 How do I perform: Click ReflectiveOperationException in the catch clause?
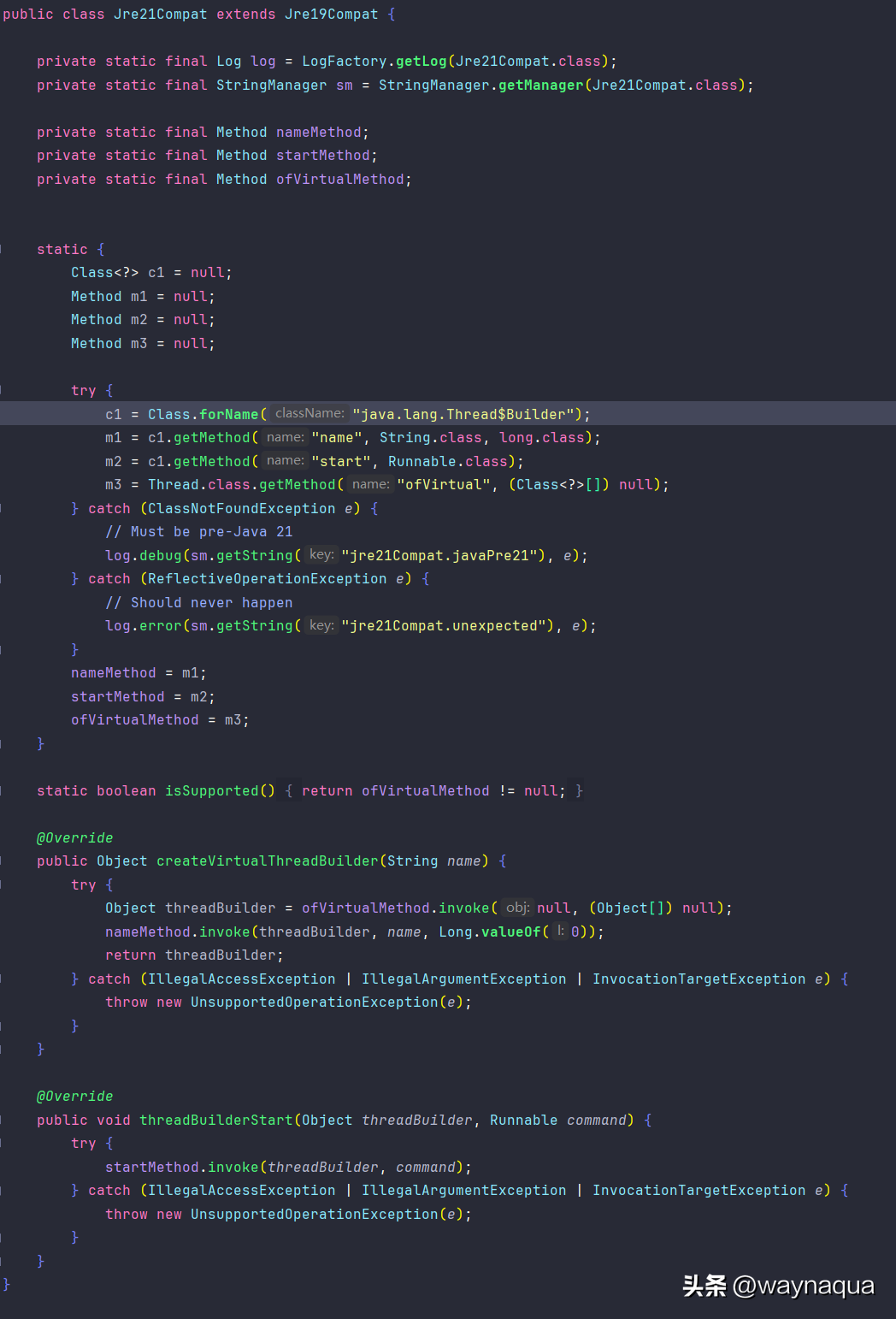pyautogui.click(x=268, y=579)
